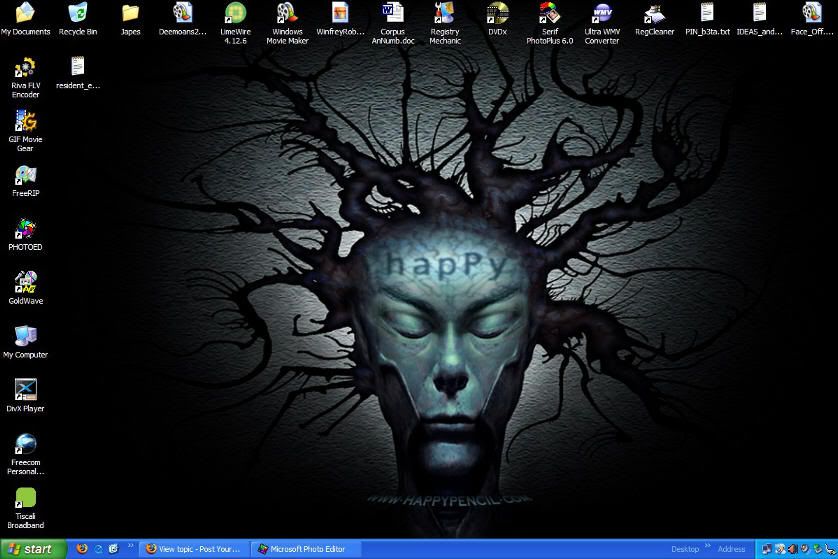
Task: Switch to Microsoft Photo Editor taskbar button
Action: (306, 549)
